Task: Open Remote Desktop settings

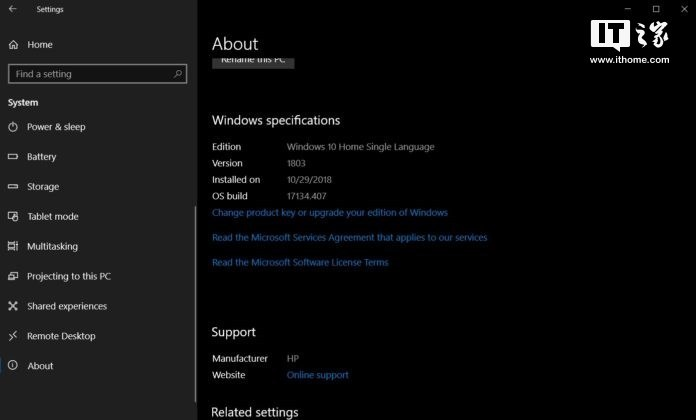Action: pos(61,336)
